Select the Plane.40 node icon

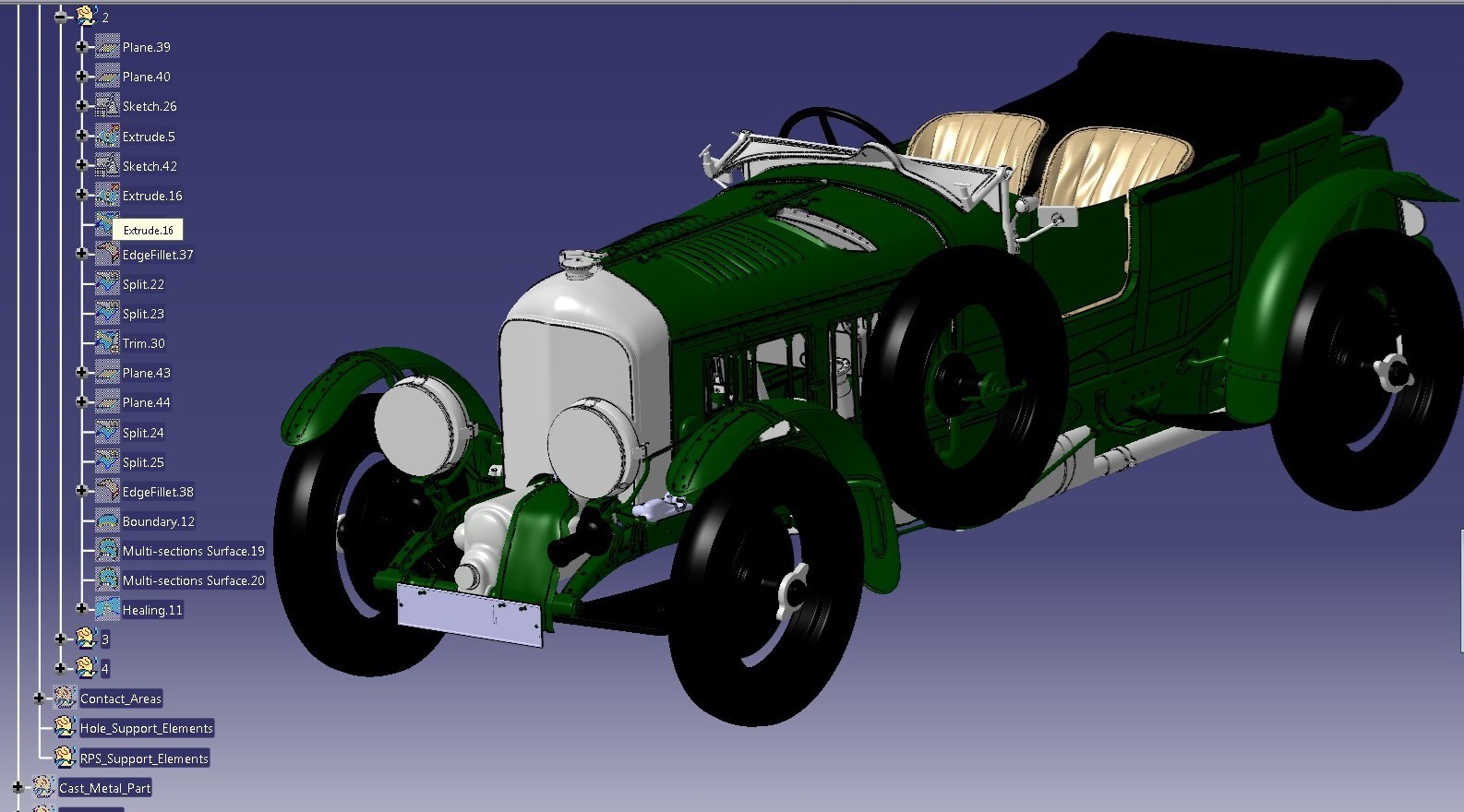point(108,76)
